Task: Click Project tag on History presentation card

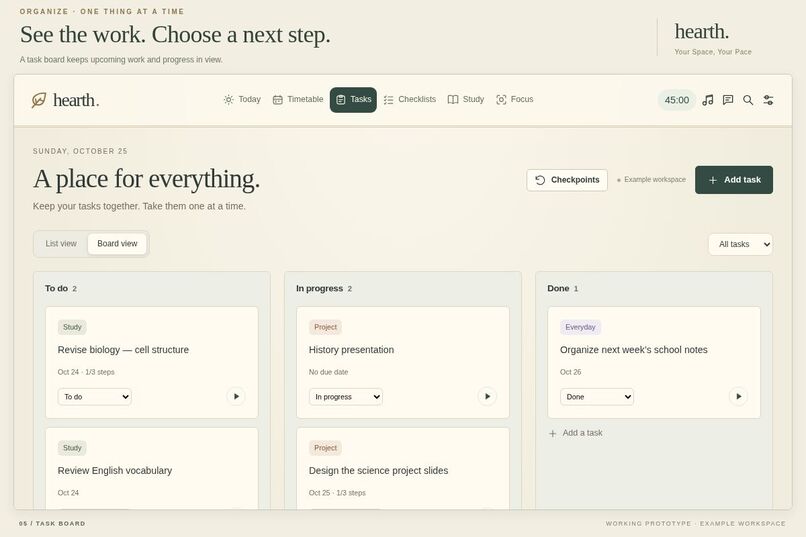Action: 325,327
